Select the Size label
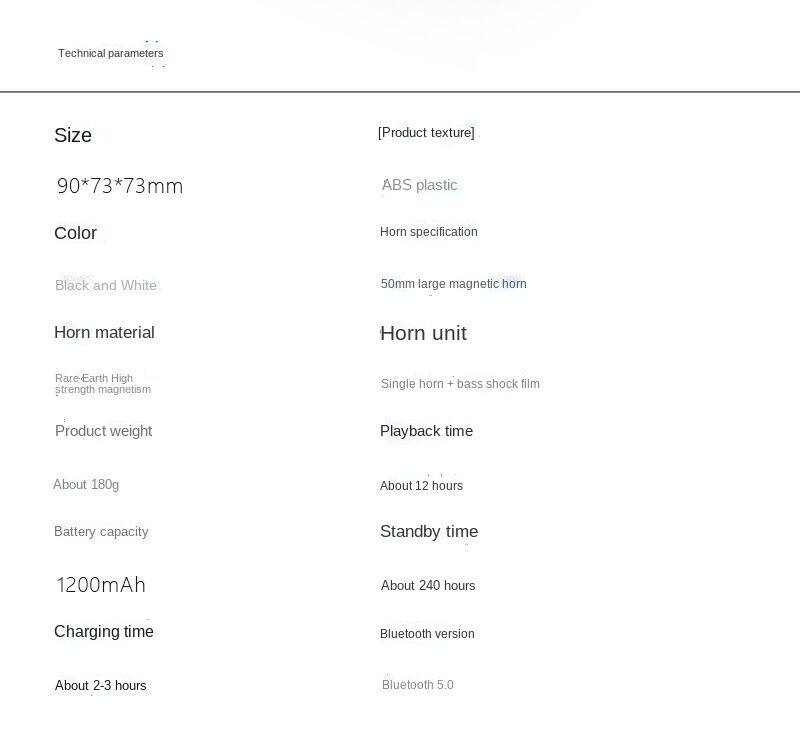This screenshot has width=800, height=754. 73,135
